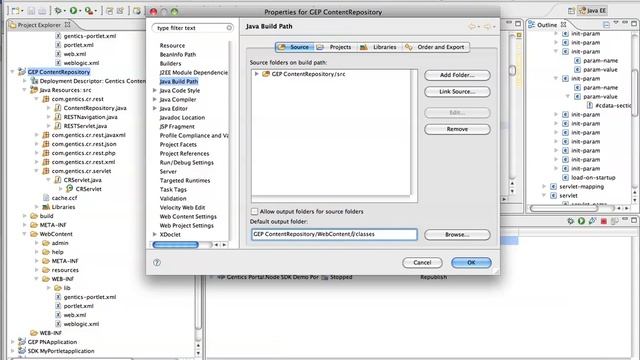Click the CRServlet class icon
Viewport: 640px width, 360px height.
tap(69, 189)
